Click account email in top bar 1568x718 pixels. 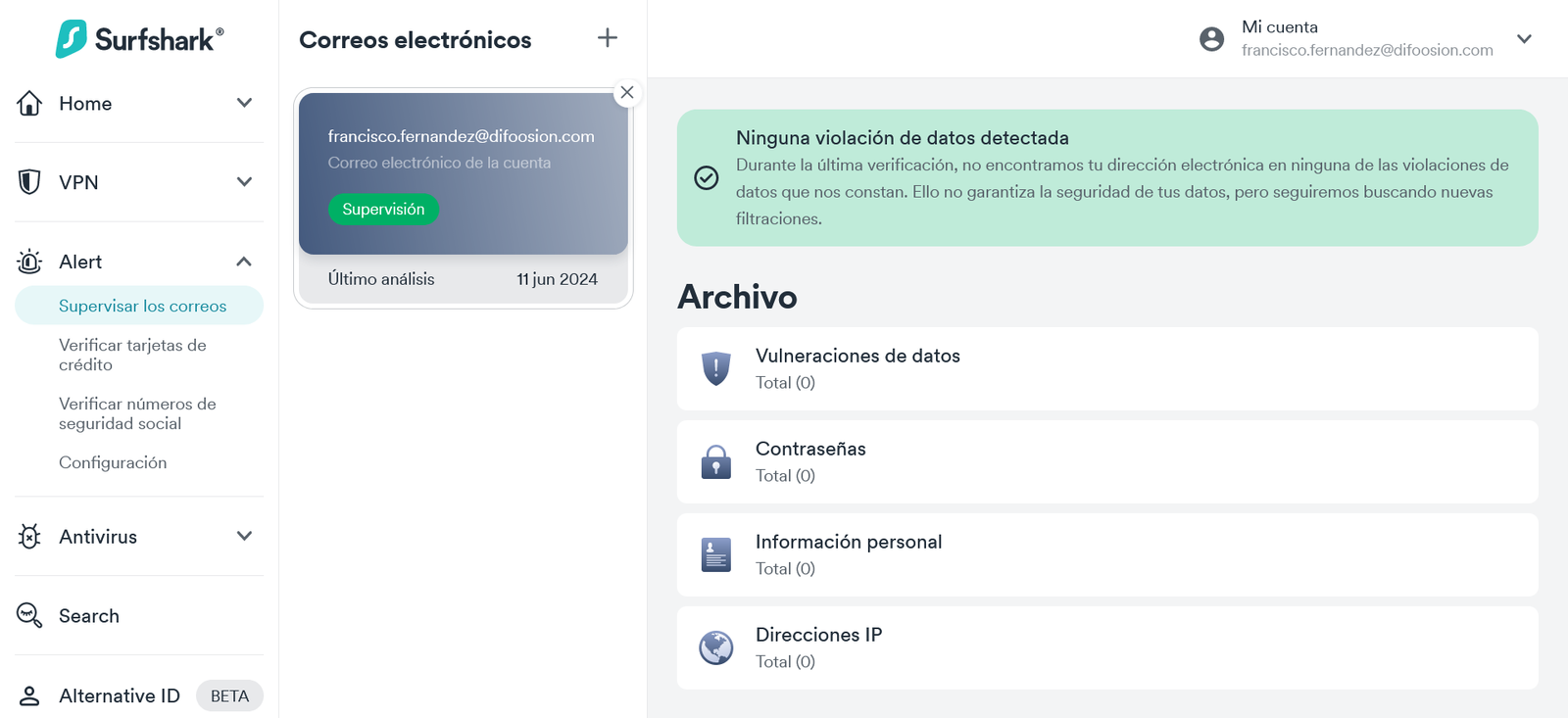1367,50
